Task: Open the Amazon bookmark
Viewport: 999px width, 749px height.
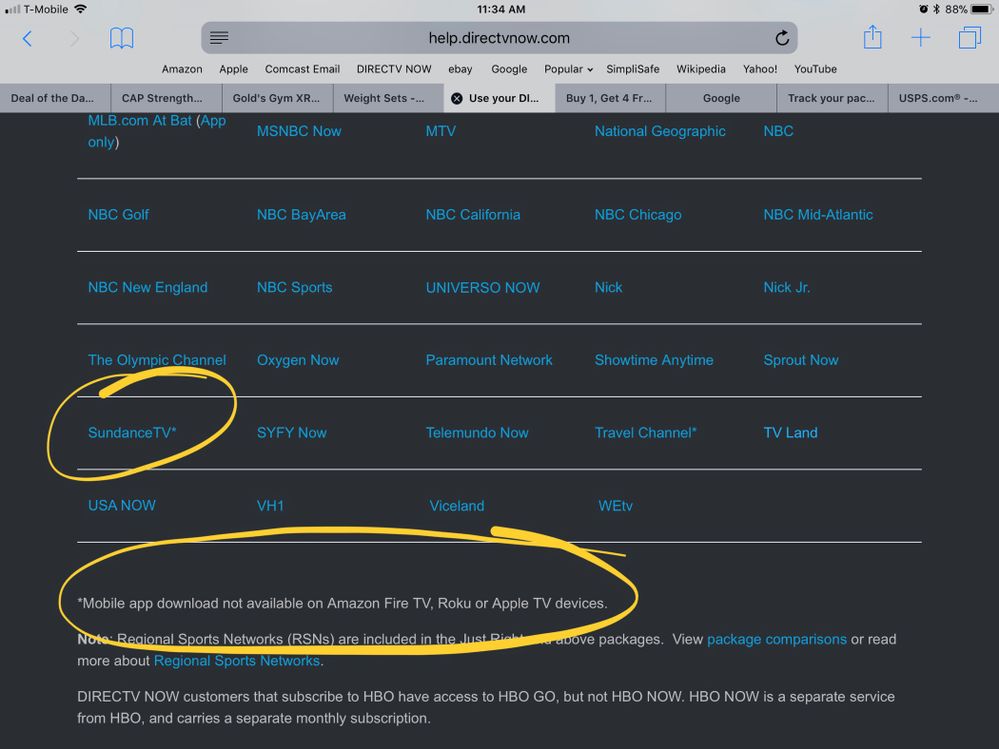Action: [182, 69]
